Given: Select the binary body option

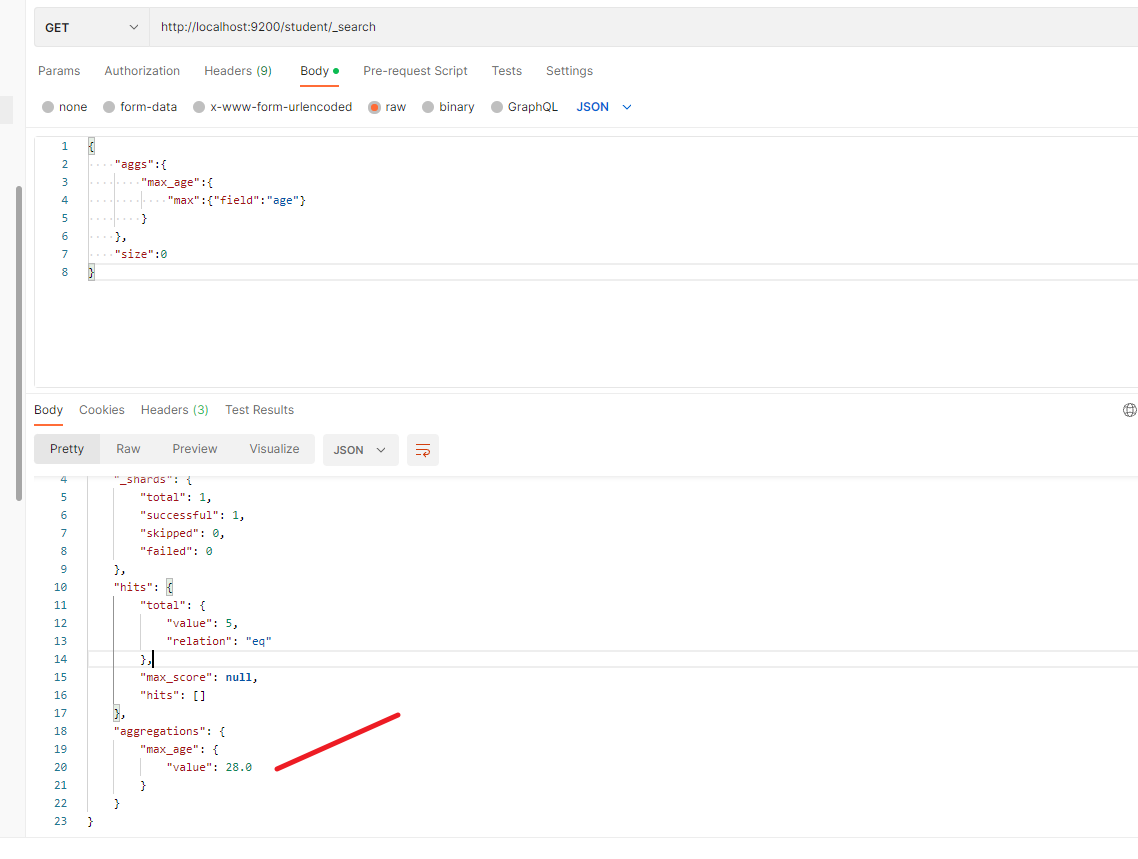Looking at the screenshot, I should [x=448, y=107].
